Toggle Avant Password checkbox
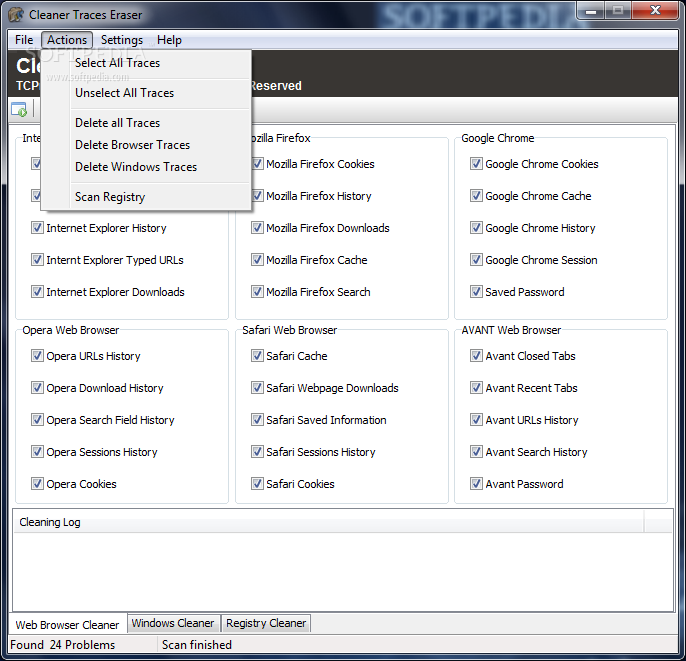Screen dimensions: 686x661 (476, 483)
